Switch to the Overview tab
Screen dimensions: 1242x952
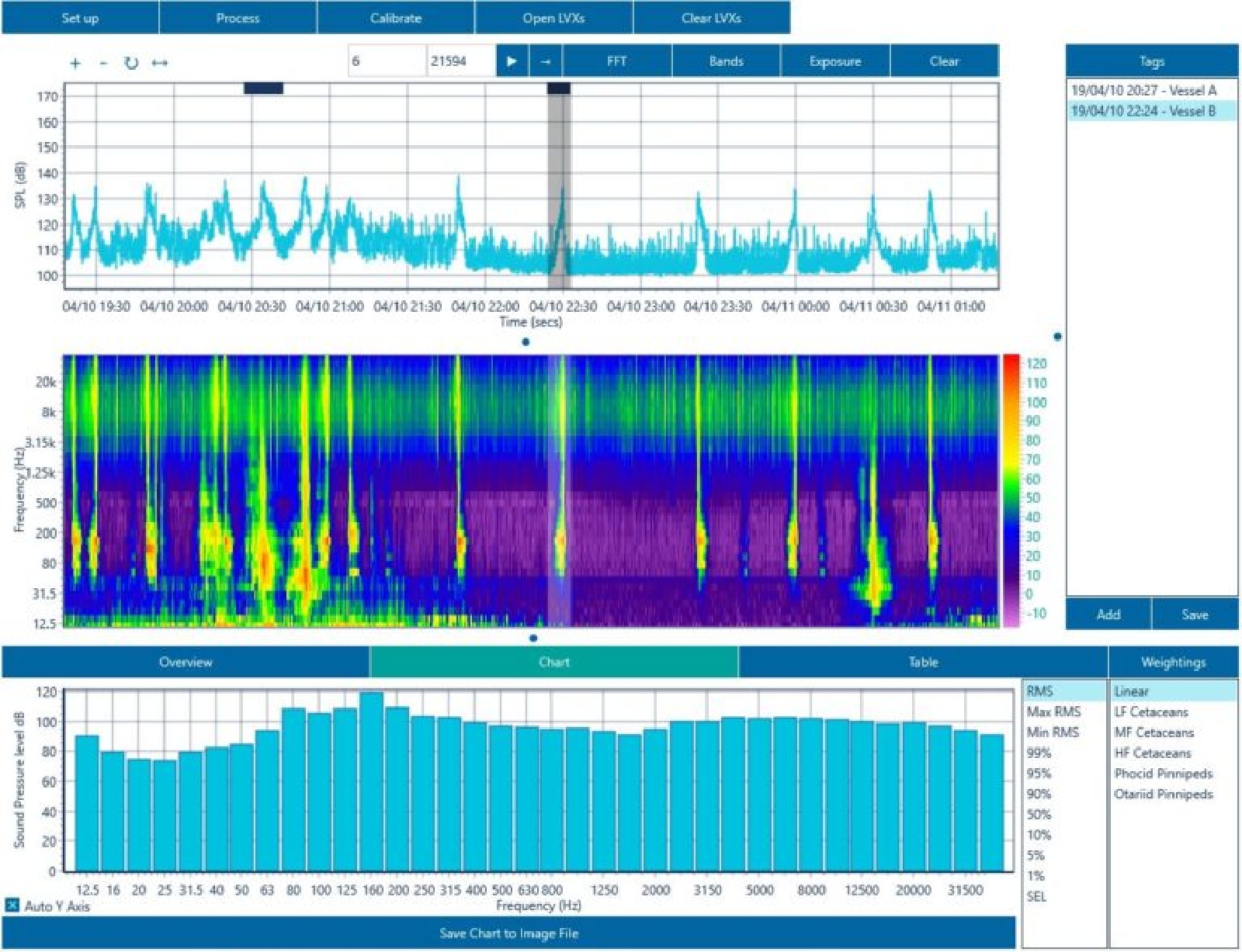pyautogui.click(x=186, y=662)
